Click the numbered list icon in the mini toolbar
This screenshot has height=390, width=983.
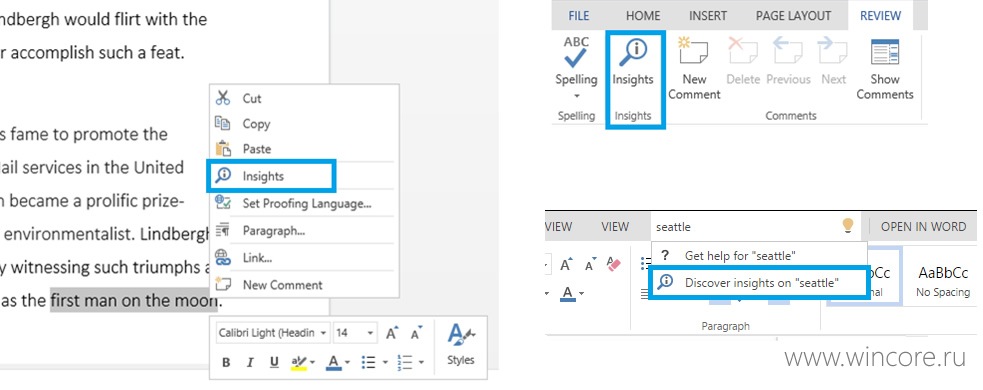pos(405,362)
